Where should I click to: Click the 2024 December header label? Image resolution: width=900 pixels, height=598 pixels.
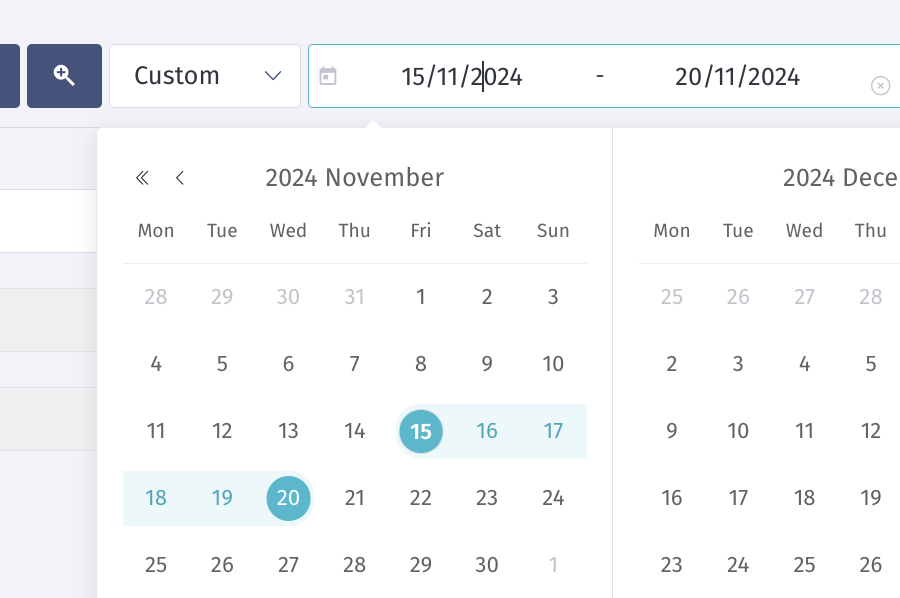[841, 178]
